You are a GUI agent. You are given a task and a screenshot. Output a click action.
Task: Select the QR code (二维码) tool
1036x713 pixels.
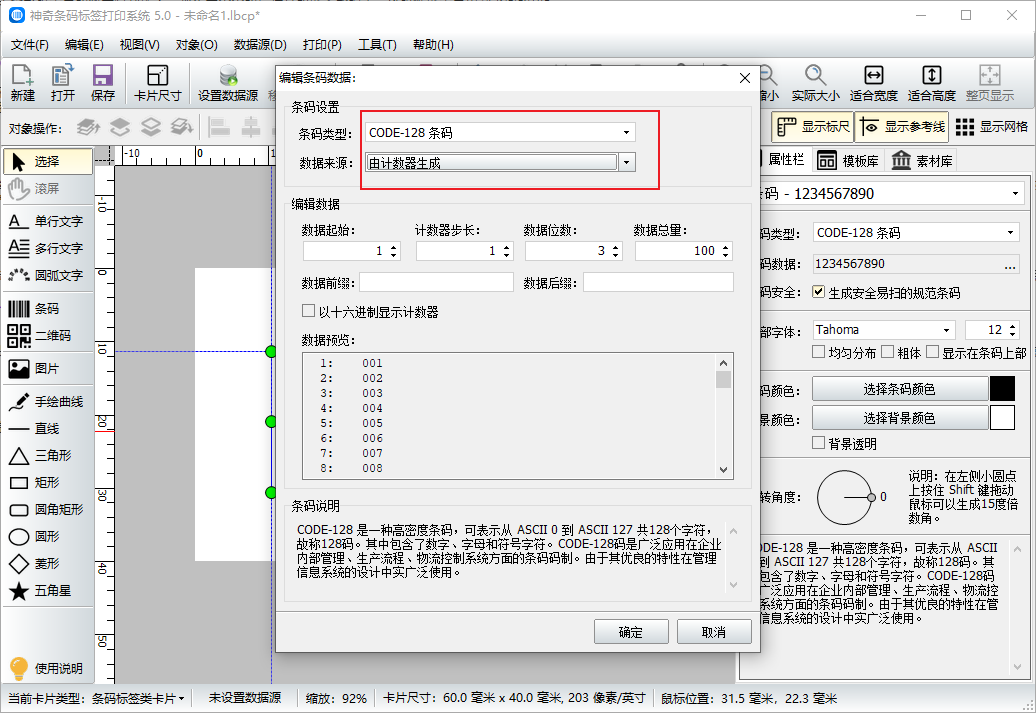tap(45, 336)
